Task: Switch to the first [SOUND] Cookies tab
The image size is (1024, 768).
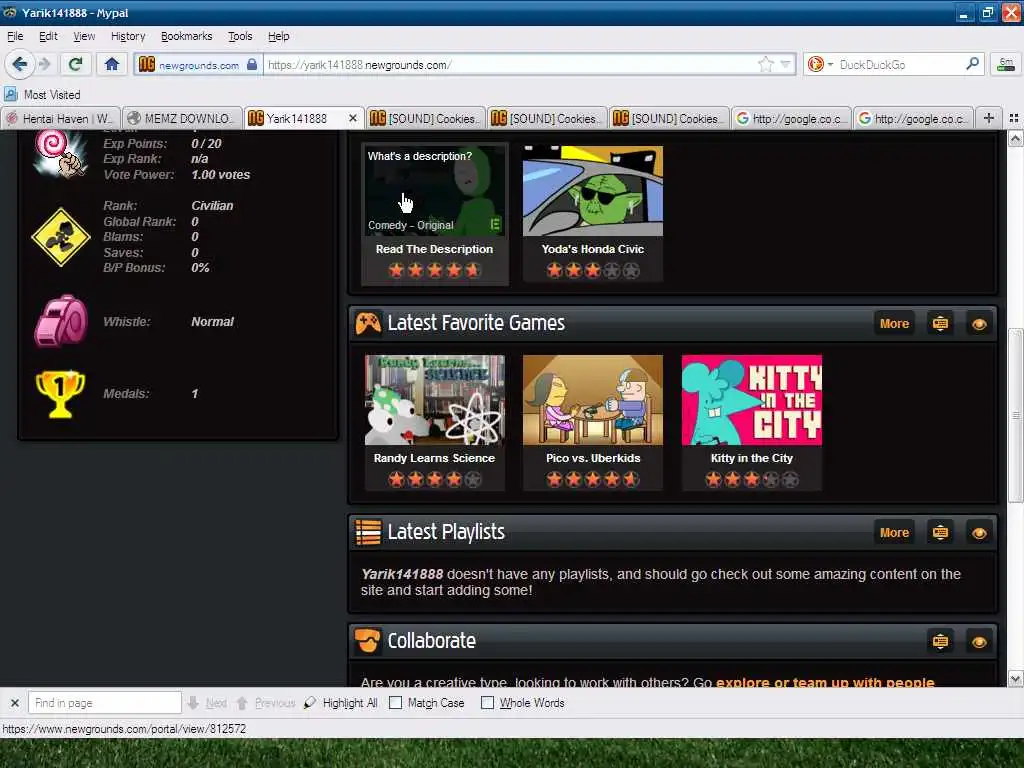Action: point(425,118)
